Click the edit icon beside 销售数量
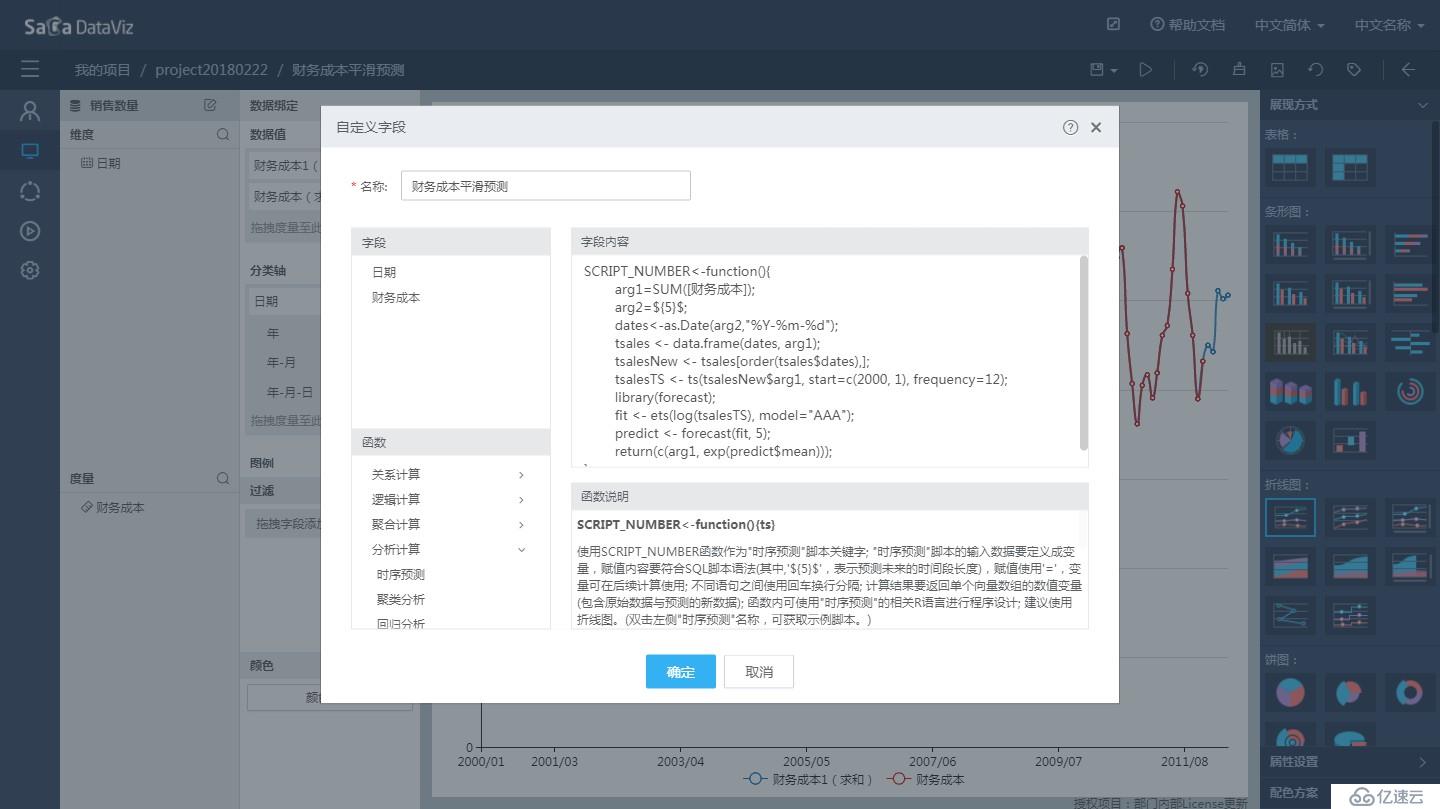Image resolution: width=1440 pixels, height=809 pixels. point(210,105)
